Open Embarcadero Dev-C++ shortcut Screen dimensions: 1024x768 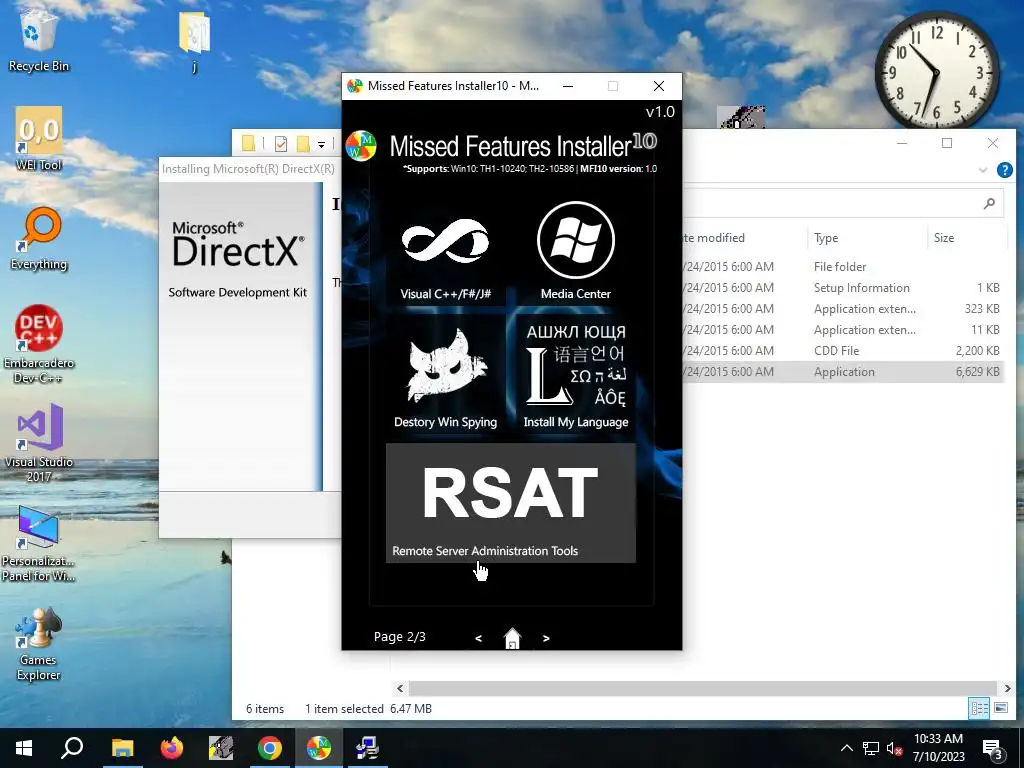39,344
